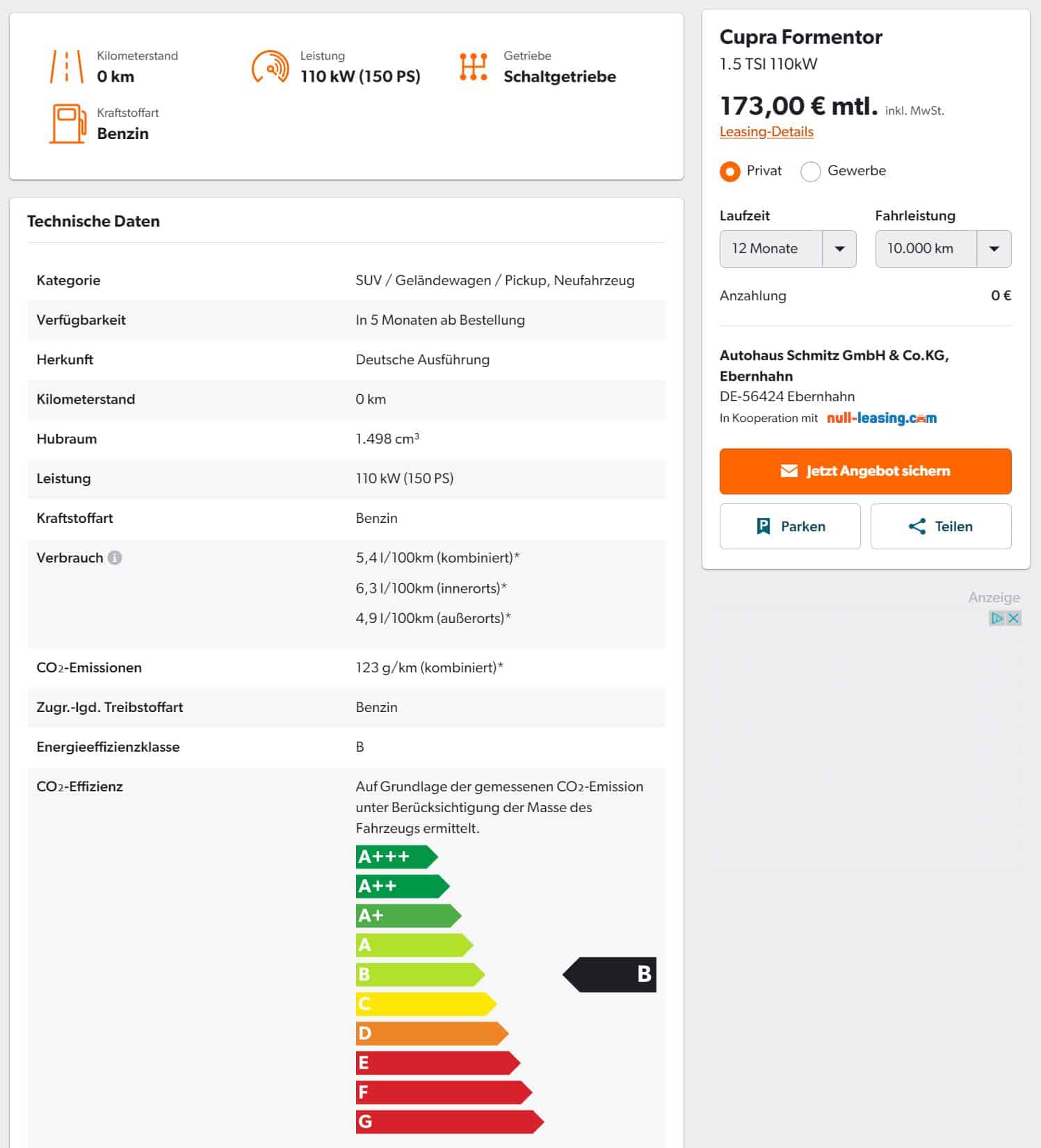Click '6,3 l/100km (innerorts)' value
Viewport: 1041px width, 1148px height.
(x=431, y=588)
